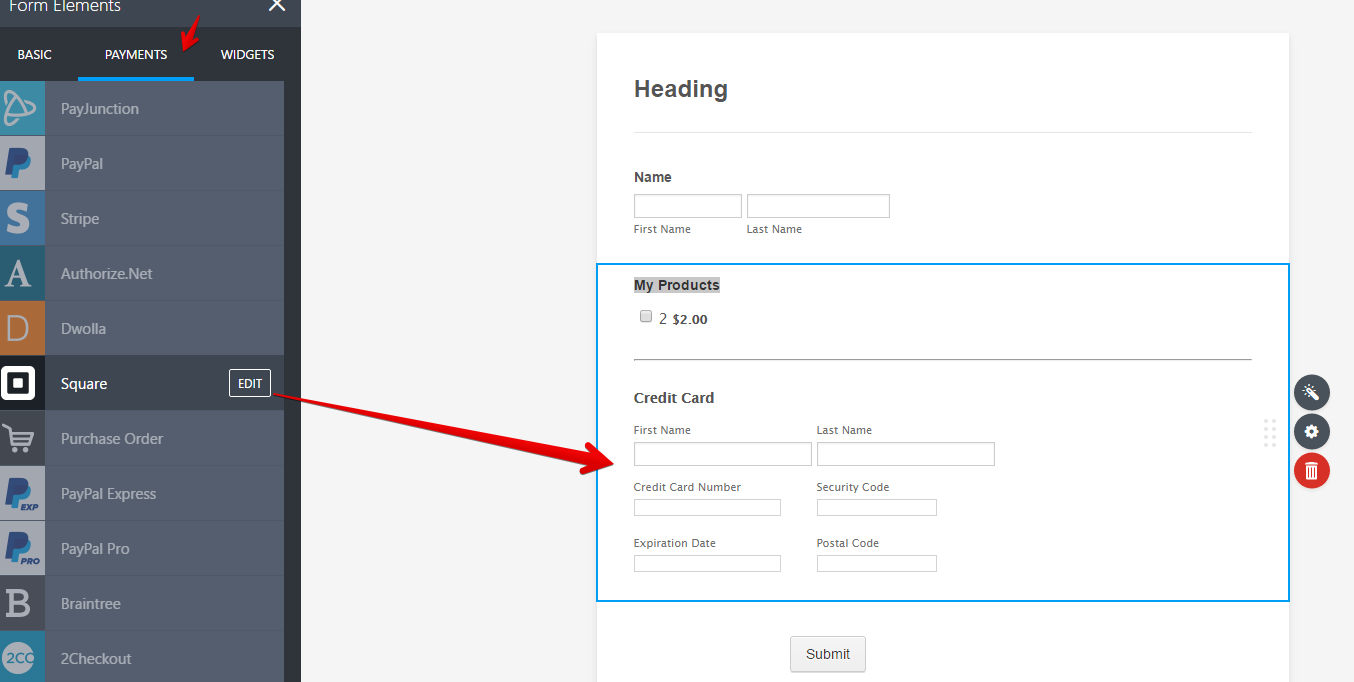Choose the Stripe payment icon
This screenshot has width=1354, height=682.
tap(22, 219)
